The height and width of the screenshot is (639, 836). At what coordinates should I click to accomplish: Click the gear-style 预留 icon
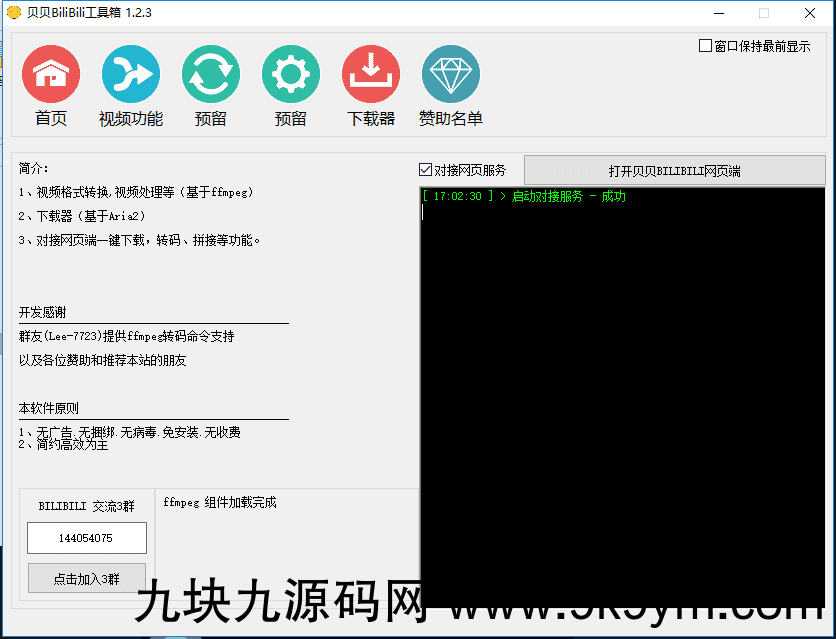[291, 74]
